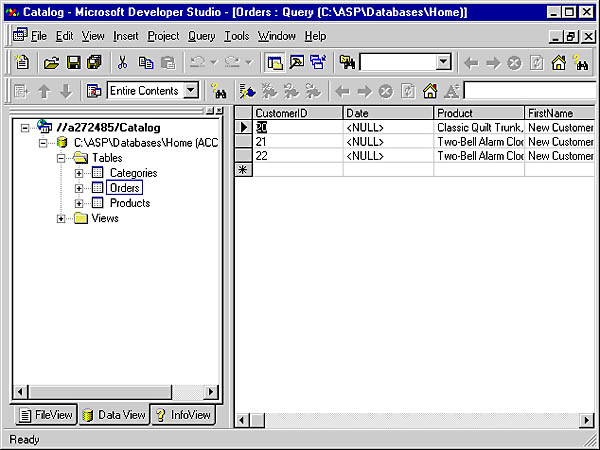This screenshot has width=600, height=450.
Task: Switch to the FileView tab
Action: 45,415
